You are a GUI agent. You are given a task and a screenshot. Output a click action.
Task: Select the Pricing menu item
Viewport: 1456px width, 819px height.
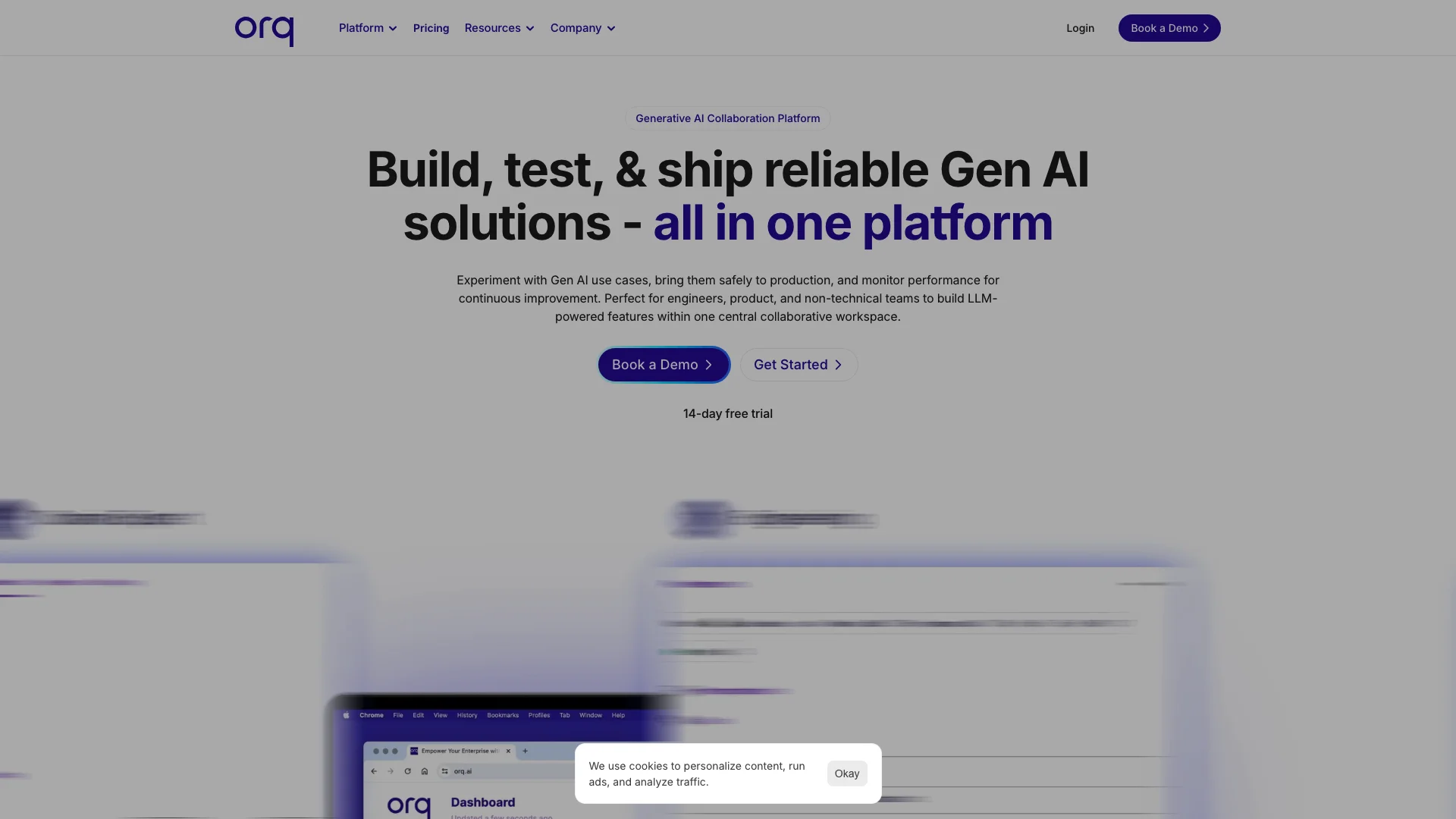click(430, 28)
